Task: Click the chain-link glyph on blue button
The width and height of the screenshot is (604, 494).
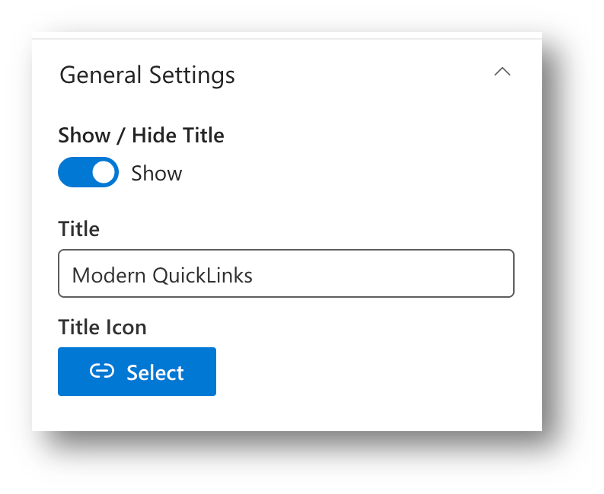Action: coord(101,372)
